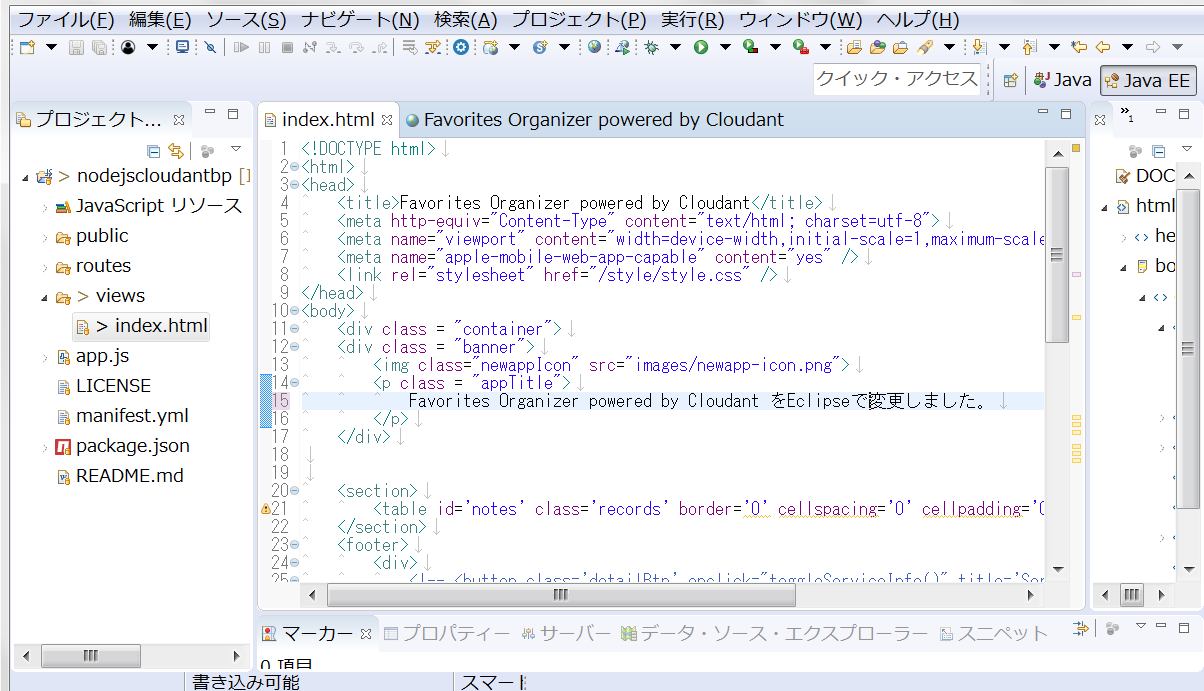Switch to the Java perspective
Screen dimensions: 1204x691
(x=1063, y=80)
